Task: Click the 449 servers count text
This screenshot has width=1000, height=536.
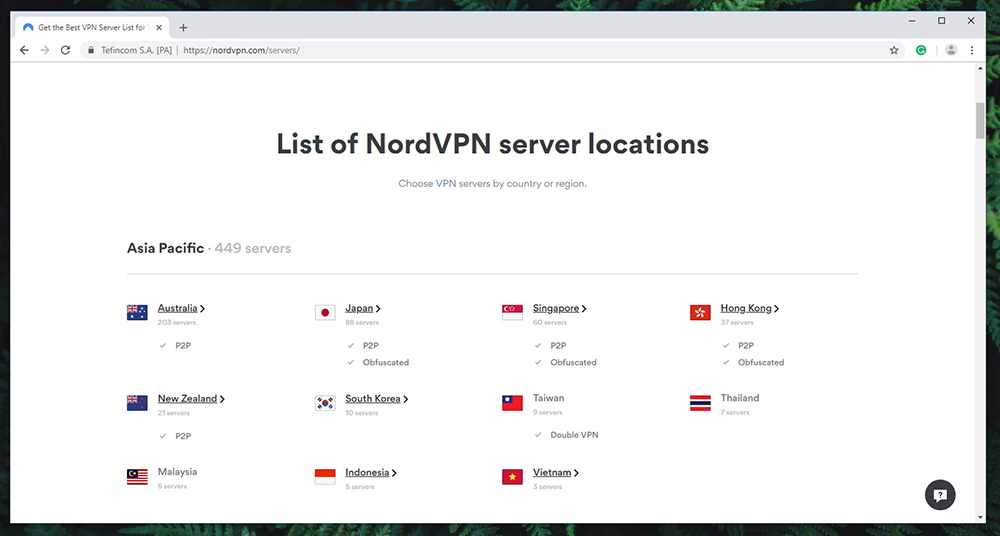Action: 253,248
